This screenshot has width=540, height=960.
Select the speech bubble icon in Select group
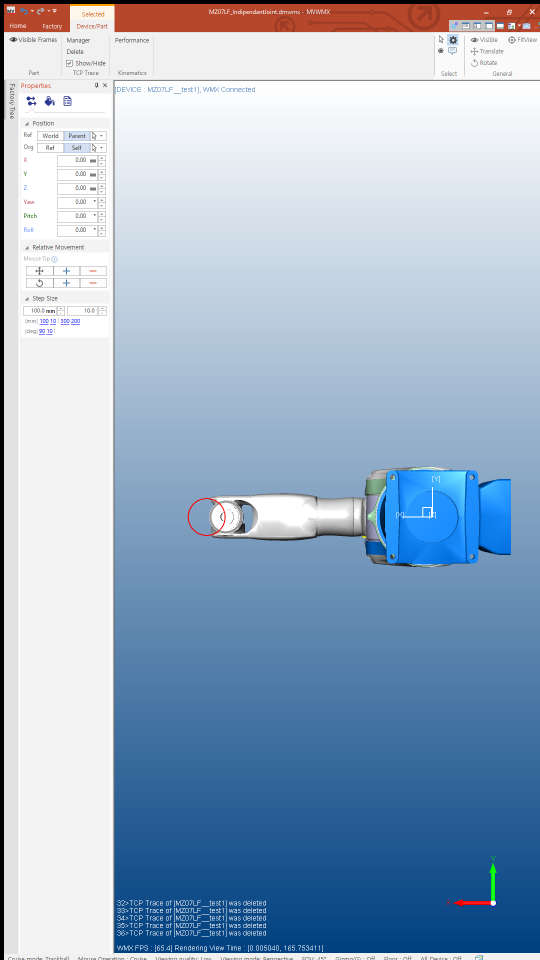(x=452, y=51)
